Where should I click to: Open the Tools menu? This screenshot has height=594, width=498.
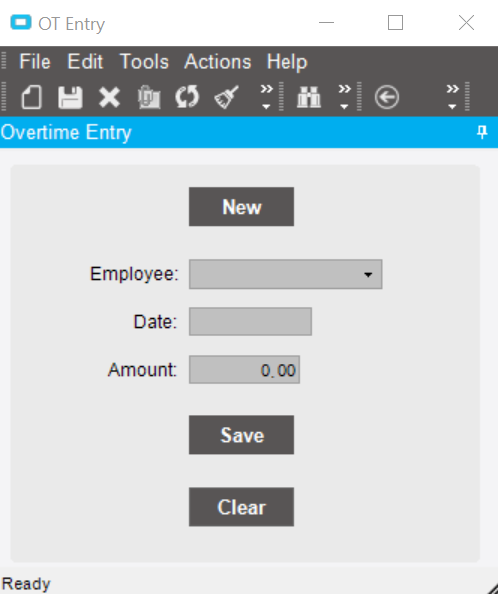[x=144, y=61]
